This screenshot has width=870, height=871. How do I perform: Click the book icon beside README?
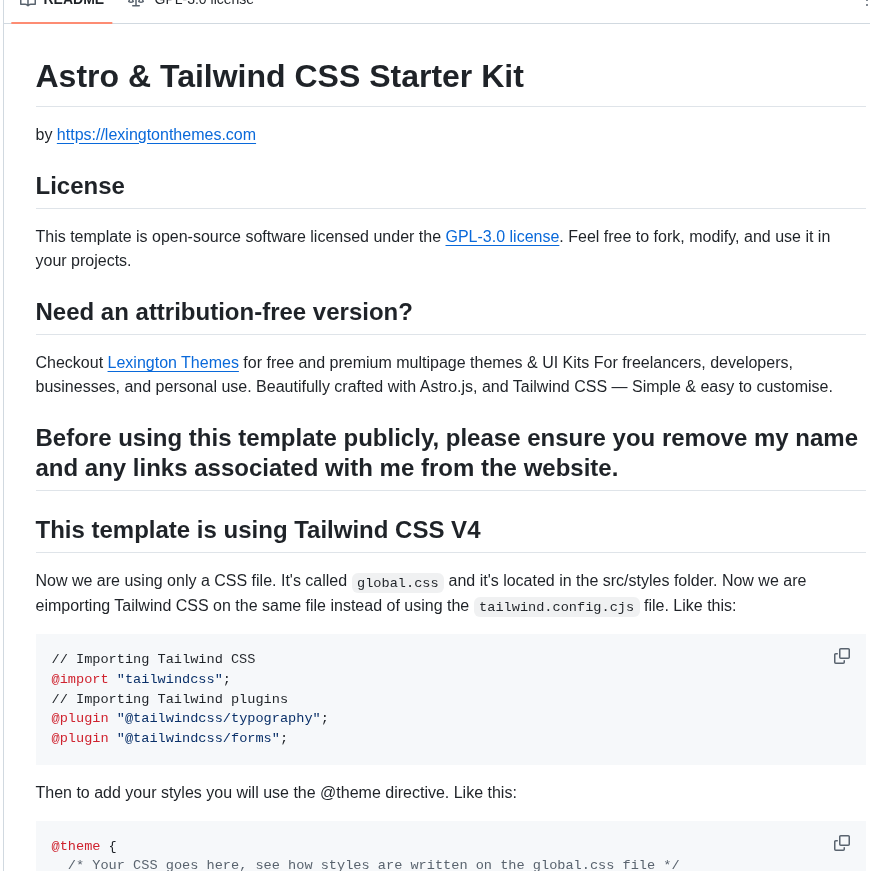30,2
